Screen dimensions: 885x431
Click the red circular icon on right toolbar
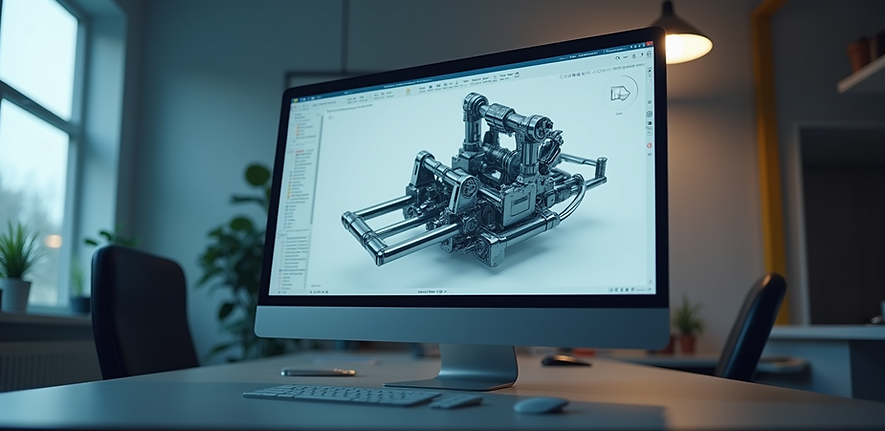649,145
